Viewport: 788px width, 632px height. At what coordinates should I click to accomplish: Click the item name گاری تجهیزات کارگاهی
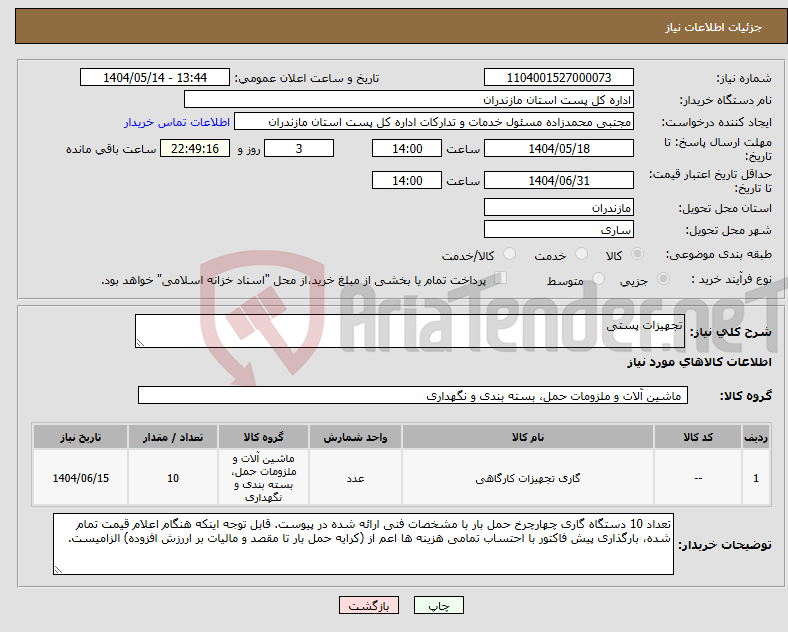pyautogui.click(x=528, y=478)
